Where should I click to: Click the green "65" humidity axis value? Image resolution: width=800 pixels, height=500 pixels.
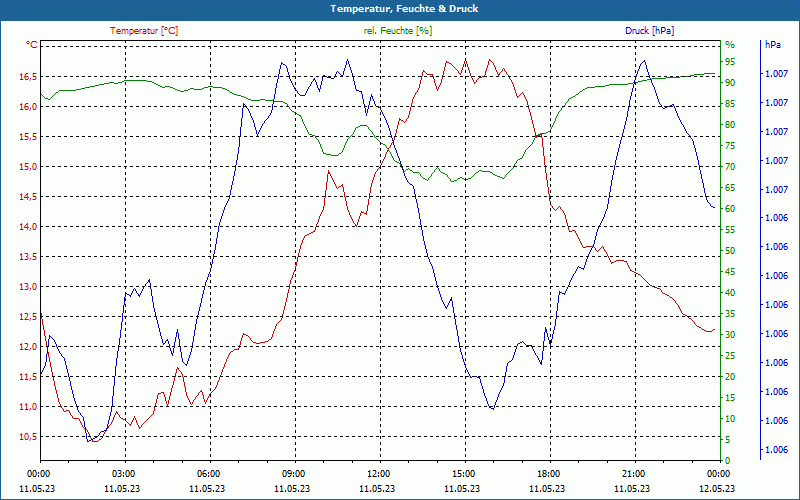[x=730, y=188]
